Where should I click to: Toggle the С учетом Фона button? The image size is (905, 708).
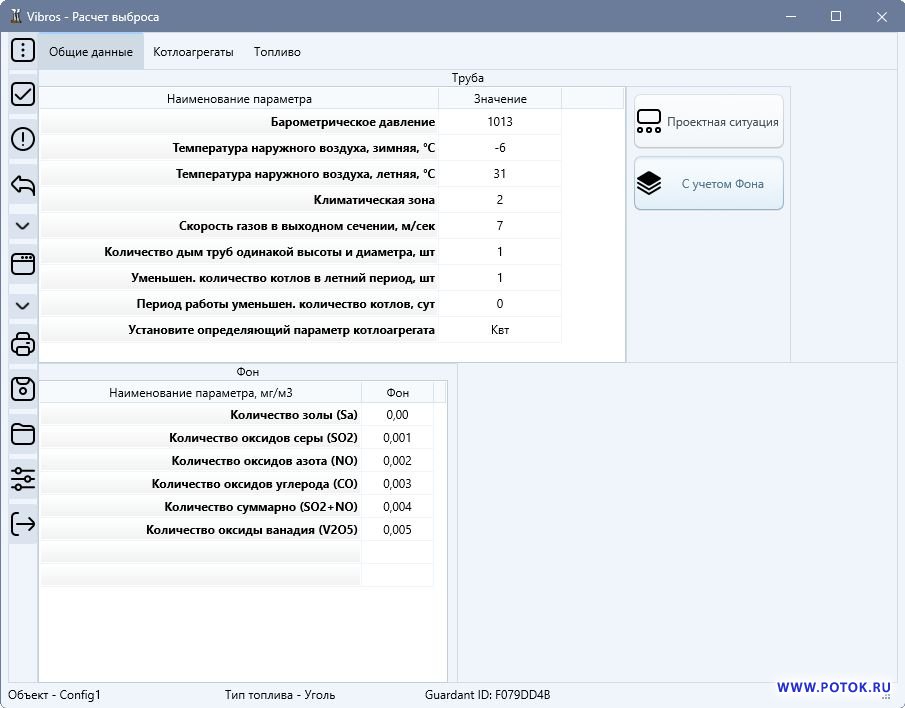pos(708,184)
